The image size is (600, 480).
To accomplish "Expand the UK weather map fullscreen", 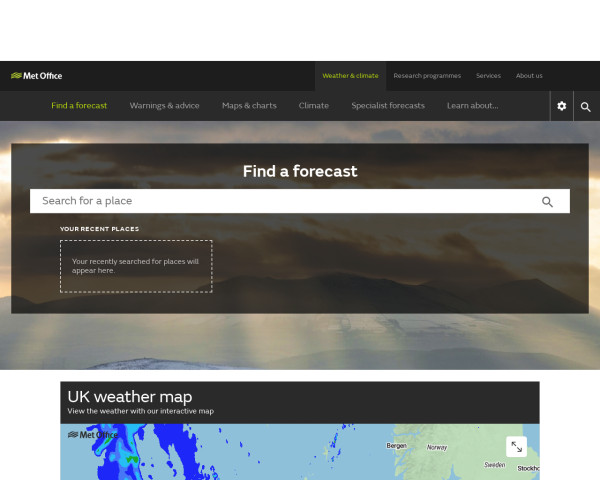I will click(x=517, y=447).
